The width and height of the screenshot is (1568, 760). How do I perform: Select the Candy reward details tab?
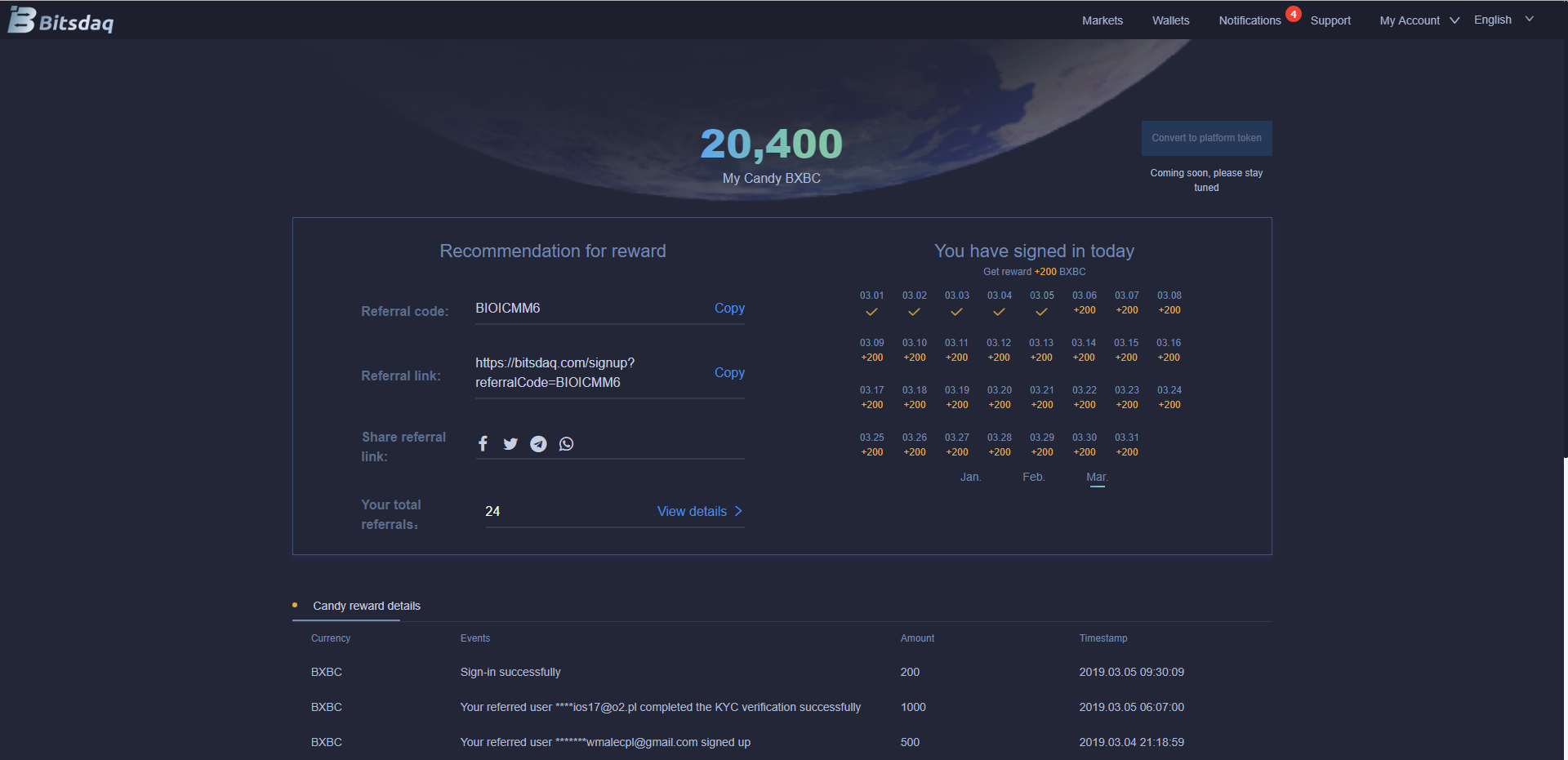click(367, 606)
